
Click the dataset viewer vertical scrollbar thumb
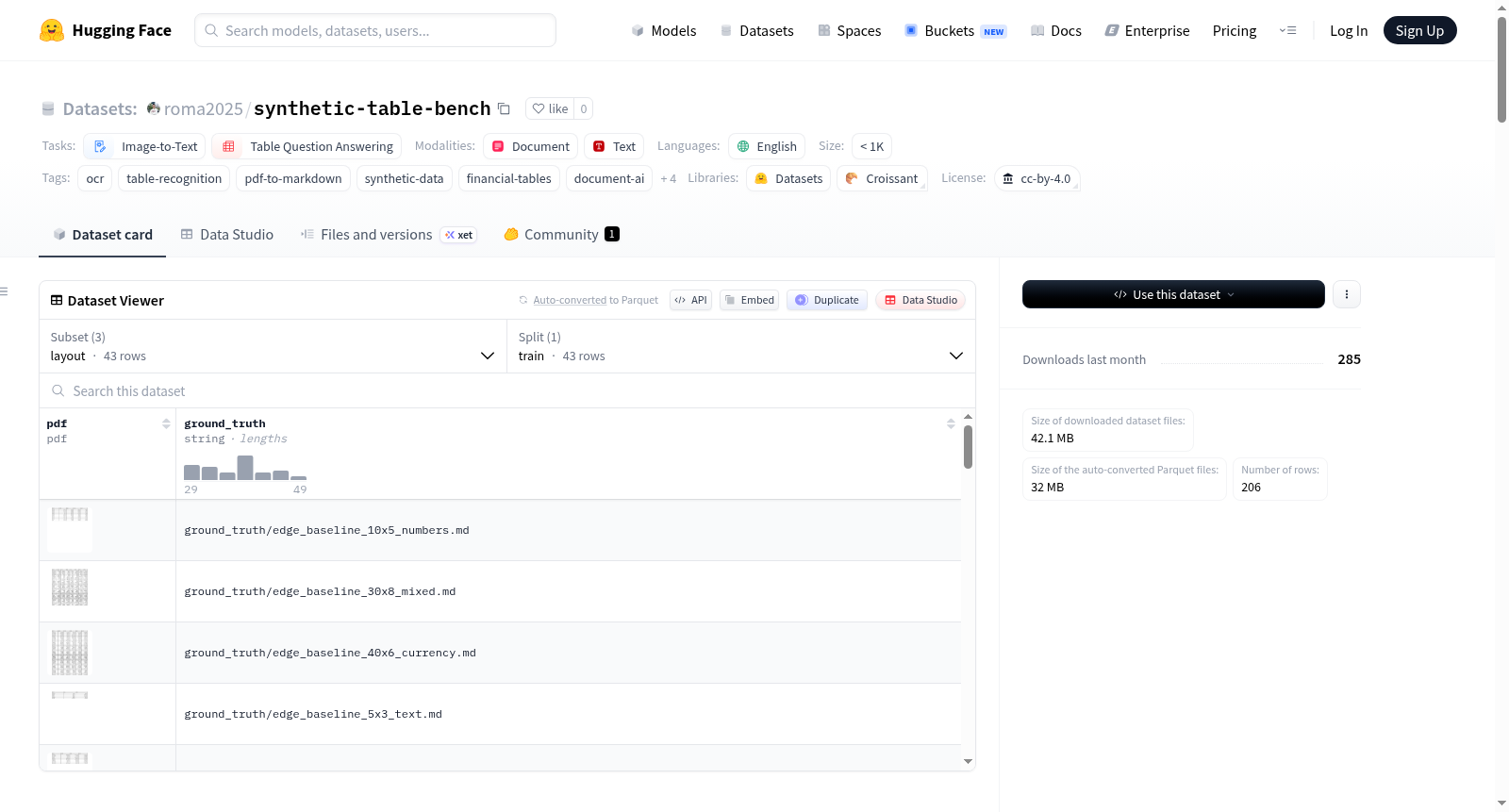[968, 447]
